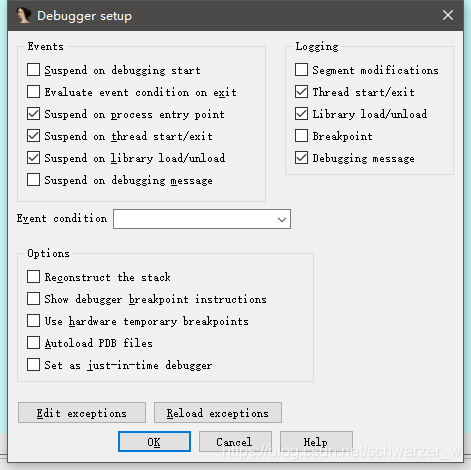Toggle Suspend on library load/unload
Image resolution: width=471 pixels, height=470 pixels.
[x=33, y=158]
